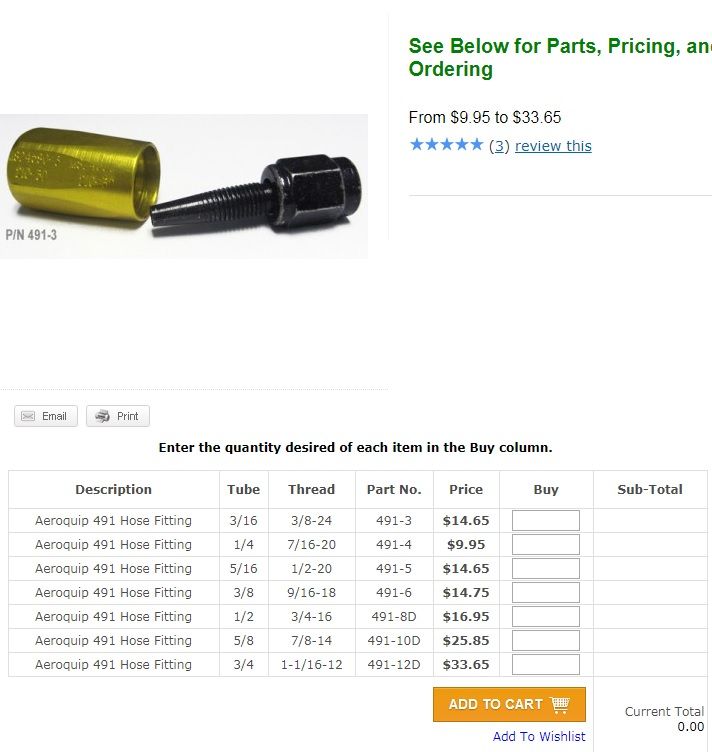Click the Print printer icon

click(102, 416)
